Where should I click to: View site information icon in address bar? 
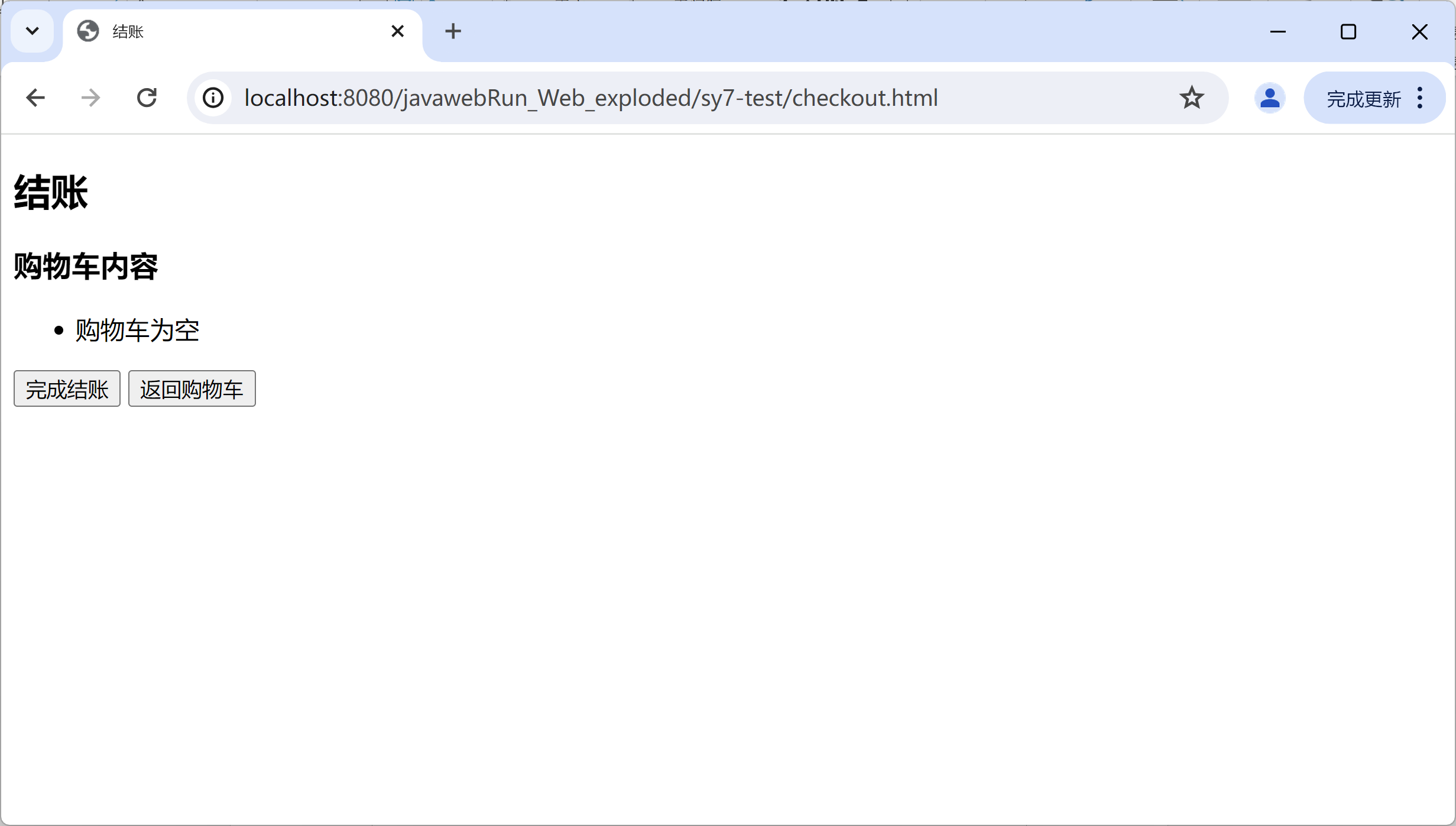[213, 98]
